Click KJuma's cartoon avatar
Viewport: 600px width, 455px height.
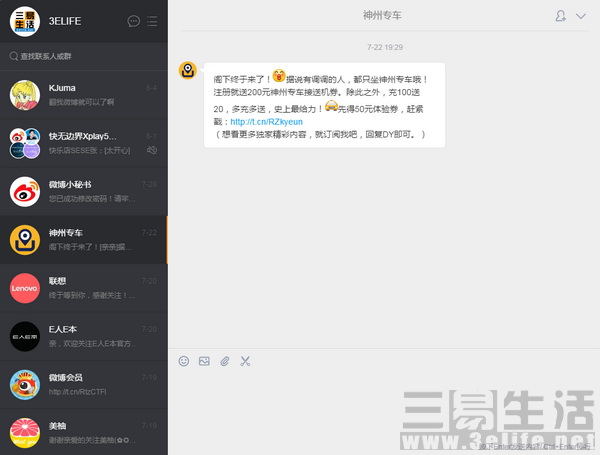[x=25, y=95]
